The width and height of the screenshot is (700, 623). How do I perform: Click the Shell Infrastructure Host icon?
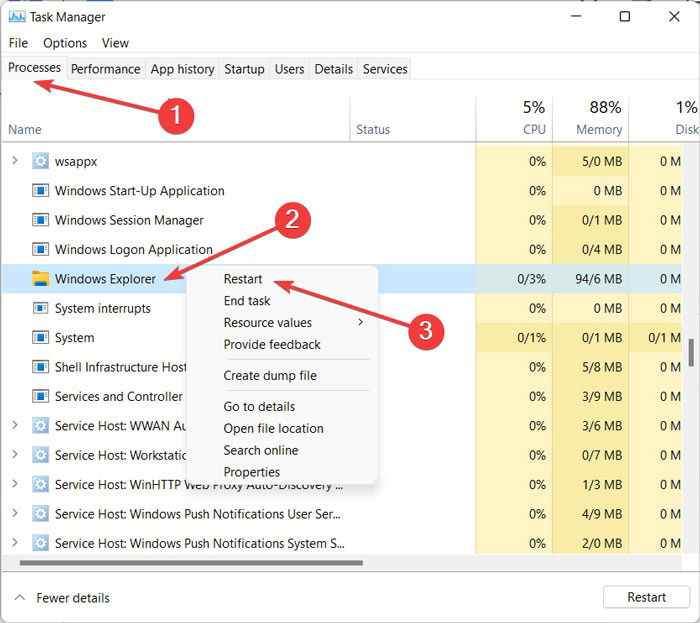click(40, 367)
